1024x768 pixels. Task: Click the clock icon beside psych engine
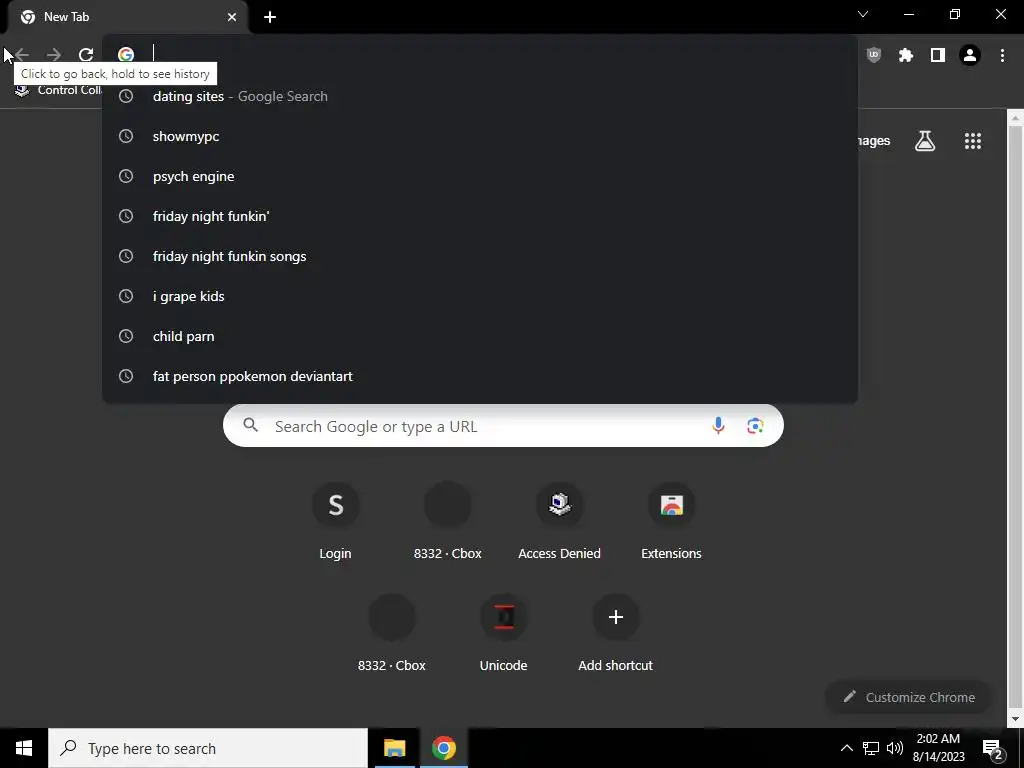[125, 176]
